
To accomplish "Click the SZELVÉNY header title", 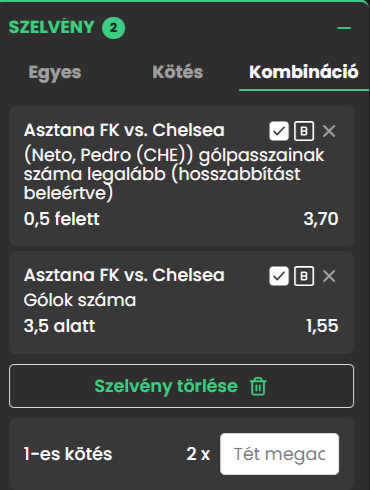I will click(52, 27).
